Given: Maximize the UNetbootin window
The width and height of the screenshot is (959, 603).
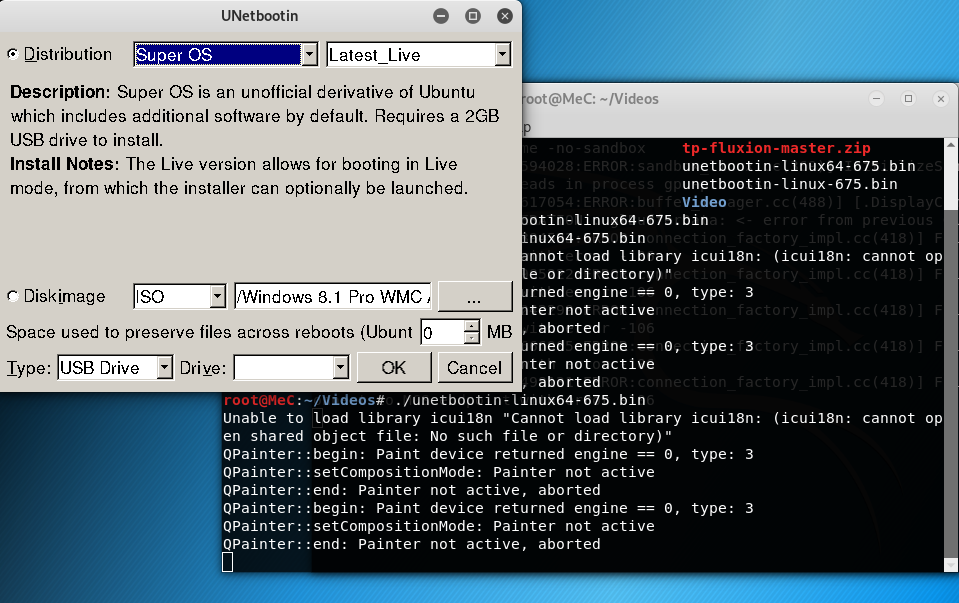Looking at the screenshot, I should [x=473, y=16].
